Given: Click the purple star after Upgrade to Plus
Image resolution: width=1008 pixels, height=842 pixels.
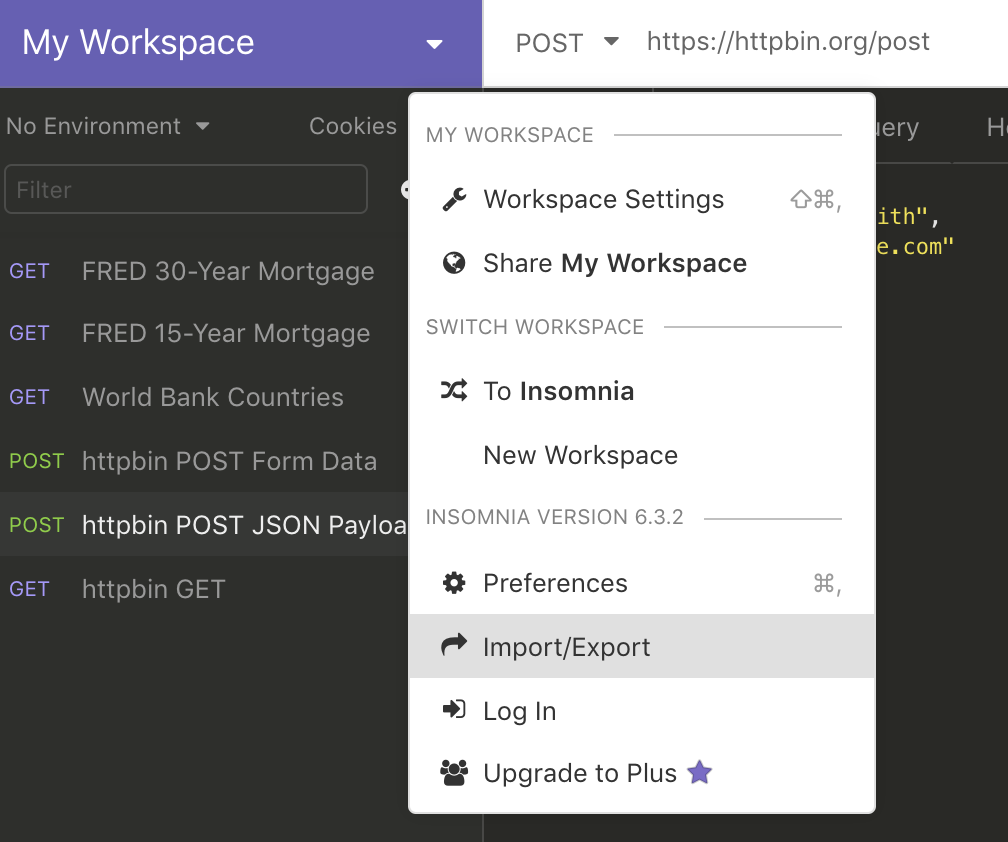Looking at the screenshot, I should [699, 772].
